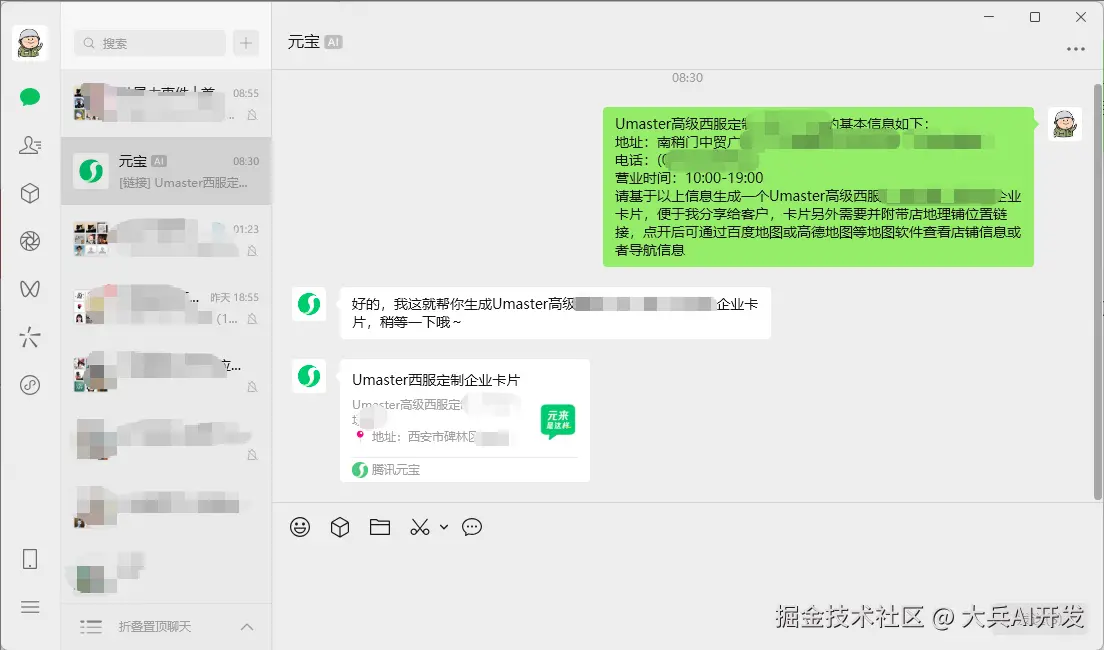Open chat history via the speech bubble icon
Viewport: 1104px width, 650px height.
pos(471,527)
